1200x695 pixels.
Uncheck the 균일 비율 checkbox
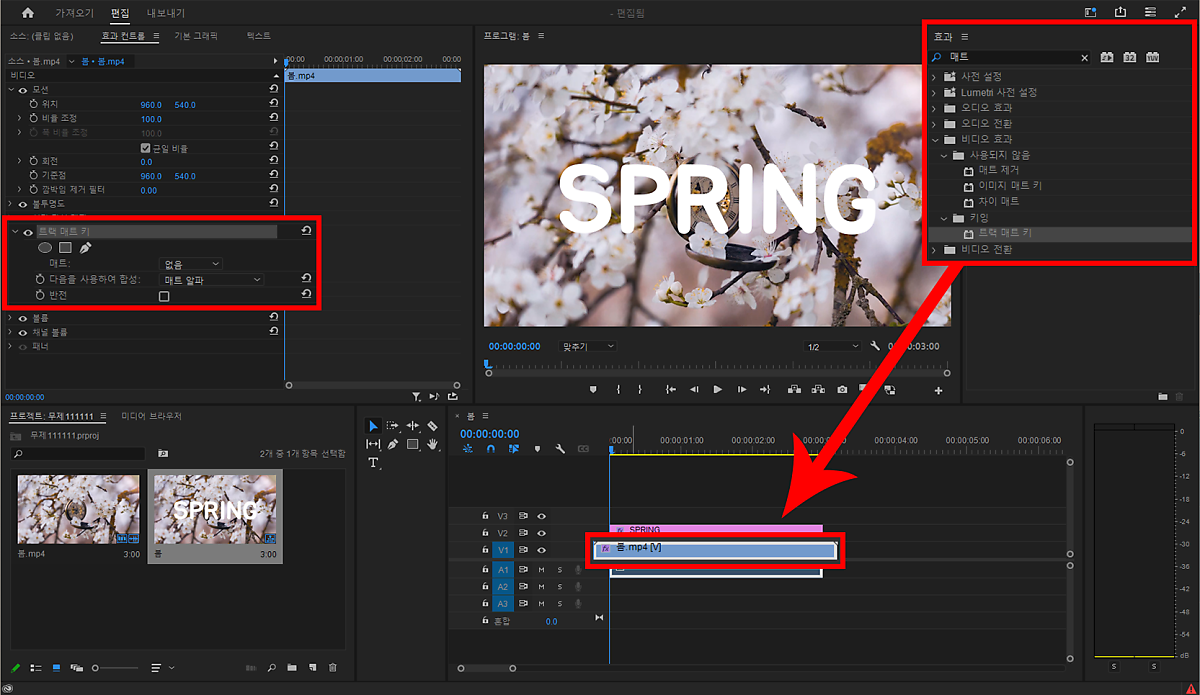point(146,148)
